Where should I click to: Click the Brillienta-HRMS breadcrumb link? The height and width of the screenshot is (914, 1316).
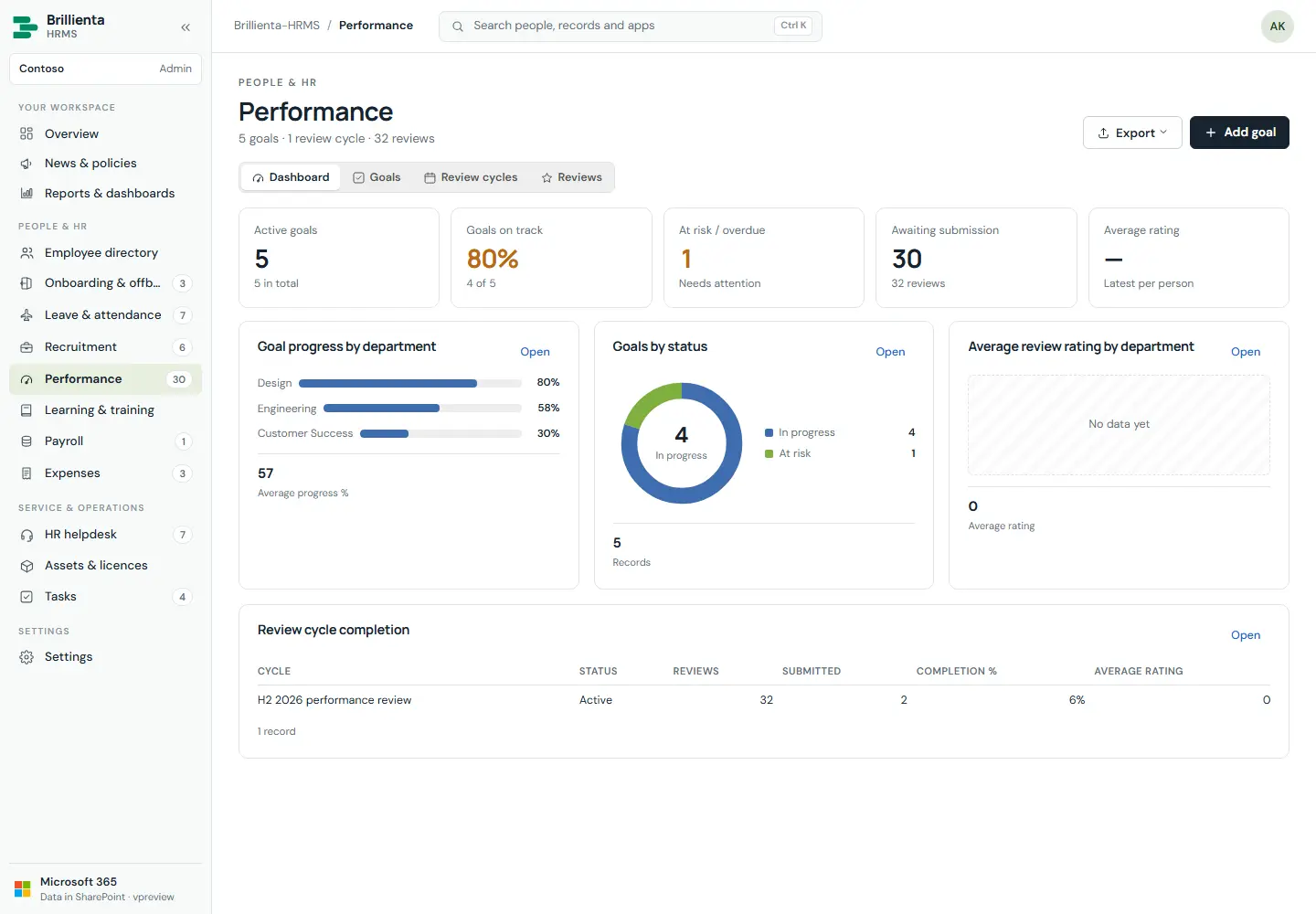(277, 26)
